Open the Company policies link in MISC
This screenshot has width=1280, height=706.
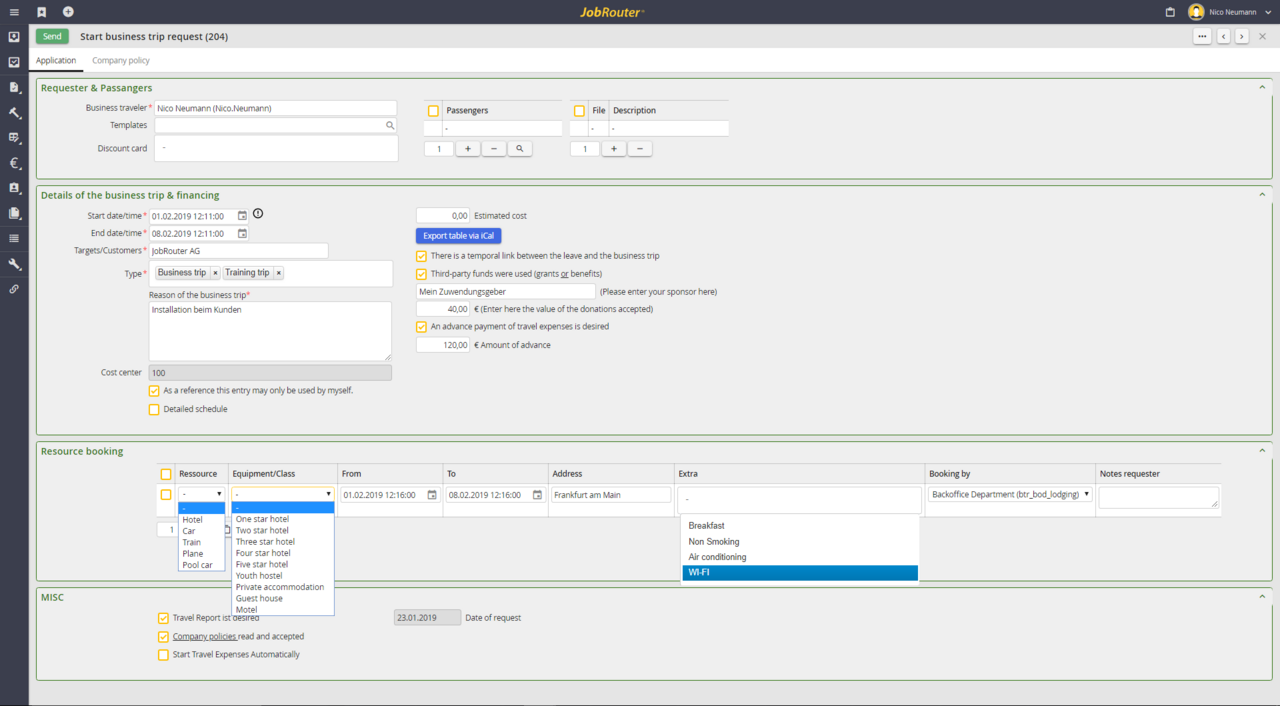205,636
